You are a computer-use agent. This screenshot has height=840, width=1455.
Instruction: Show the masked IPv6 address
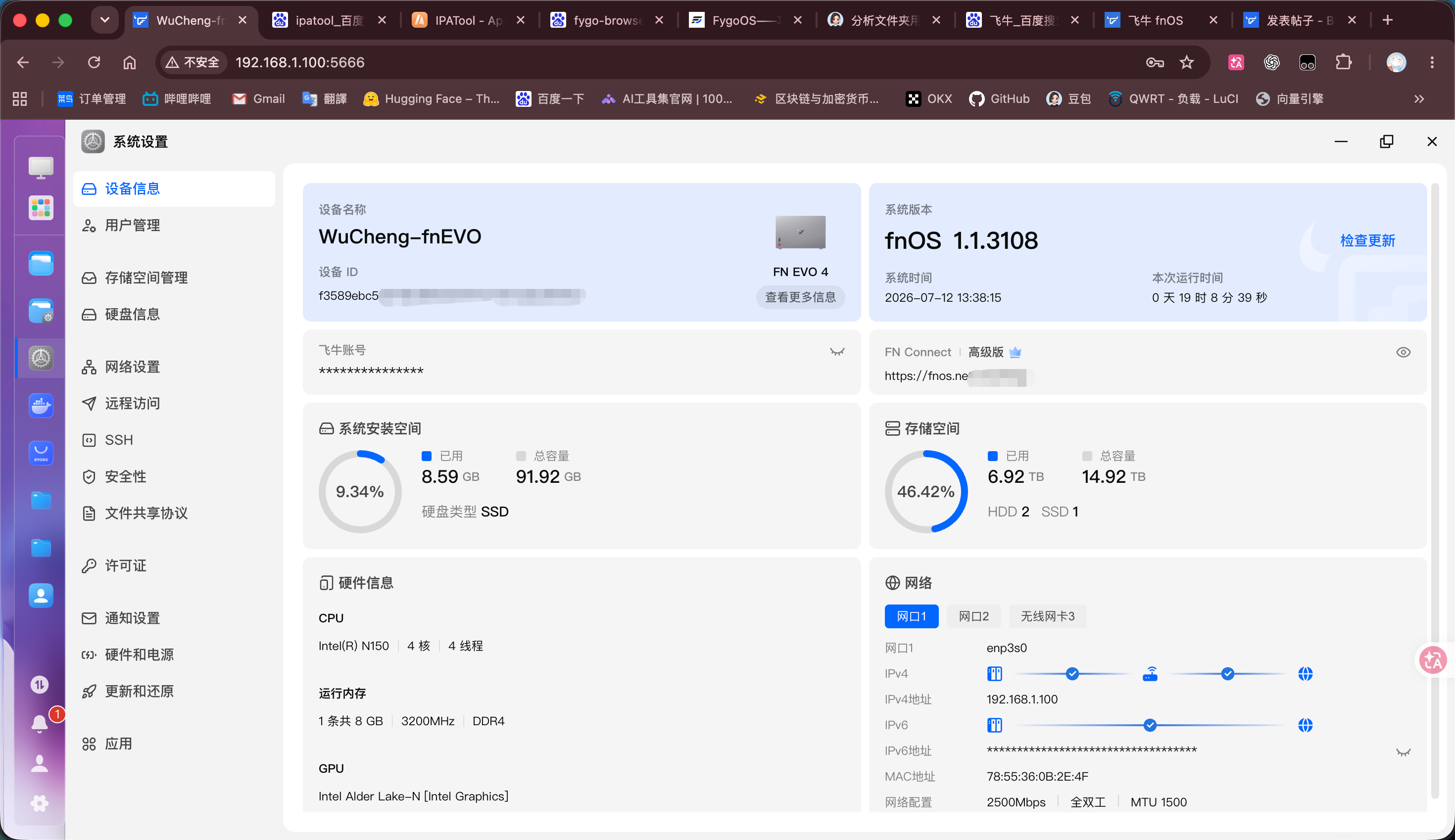point(1403,752)
